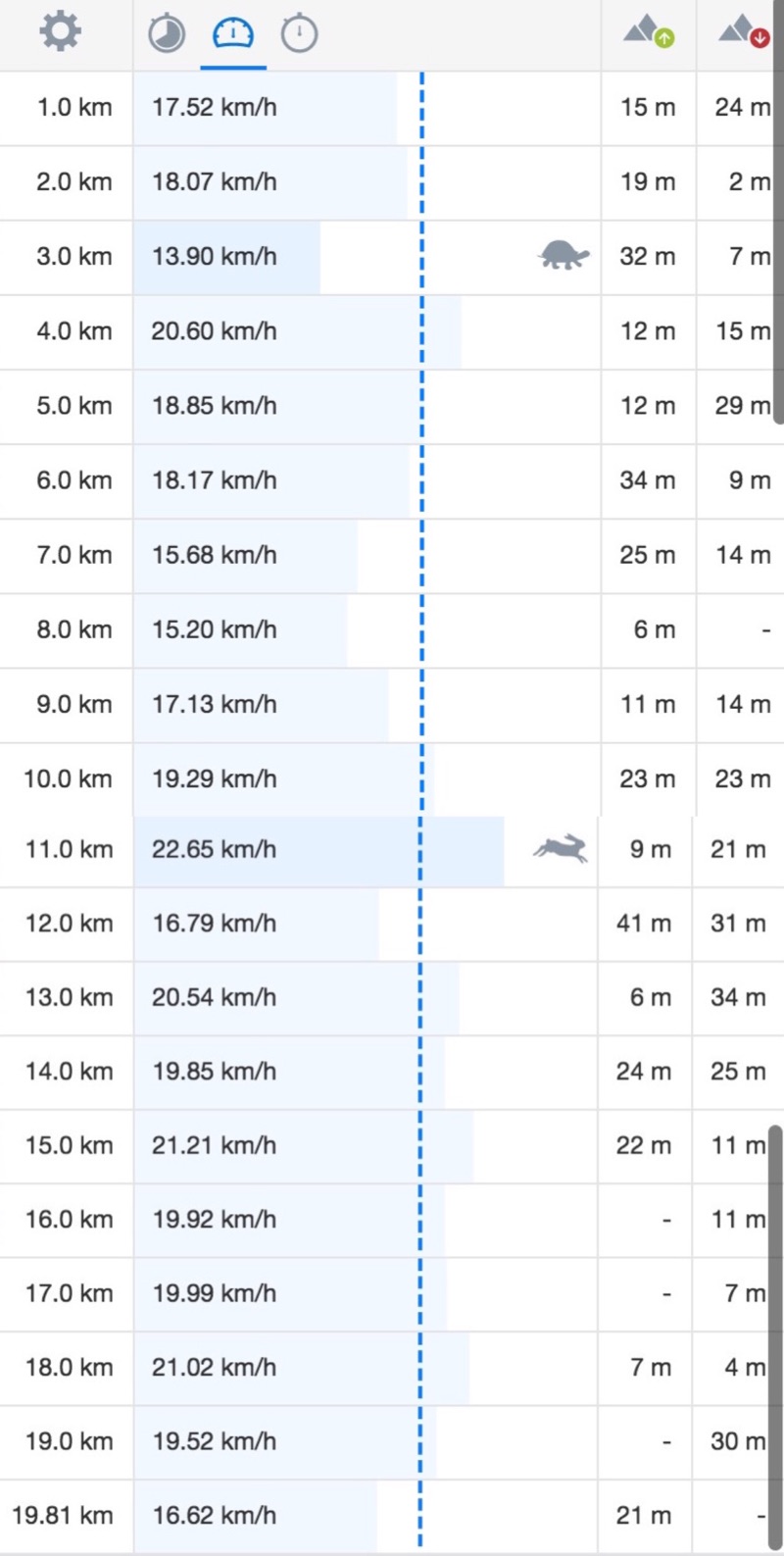Switch to the stopwatch time tab
The width and height of the screenshot is (784, 1556).
299,34
